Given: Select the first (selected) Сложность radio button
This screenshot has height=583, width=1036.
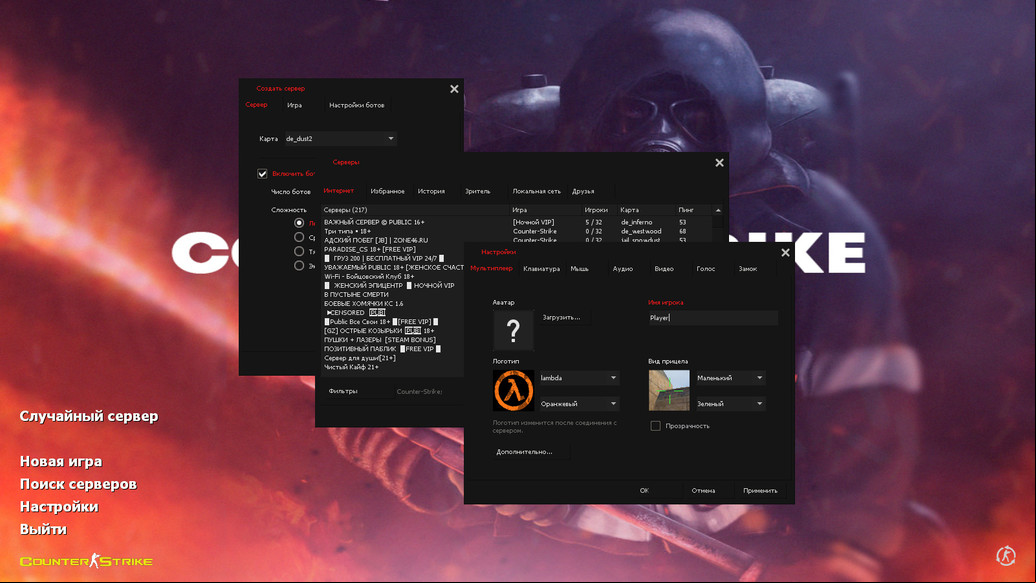Looking at the screenshot, I should tap(299, 223).
